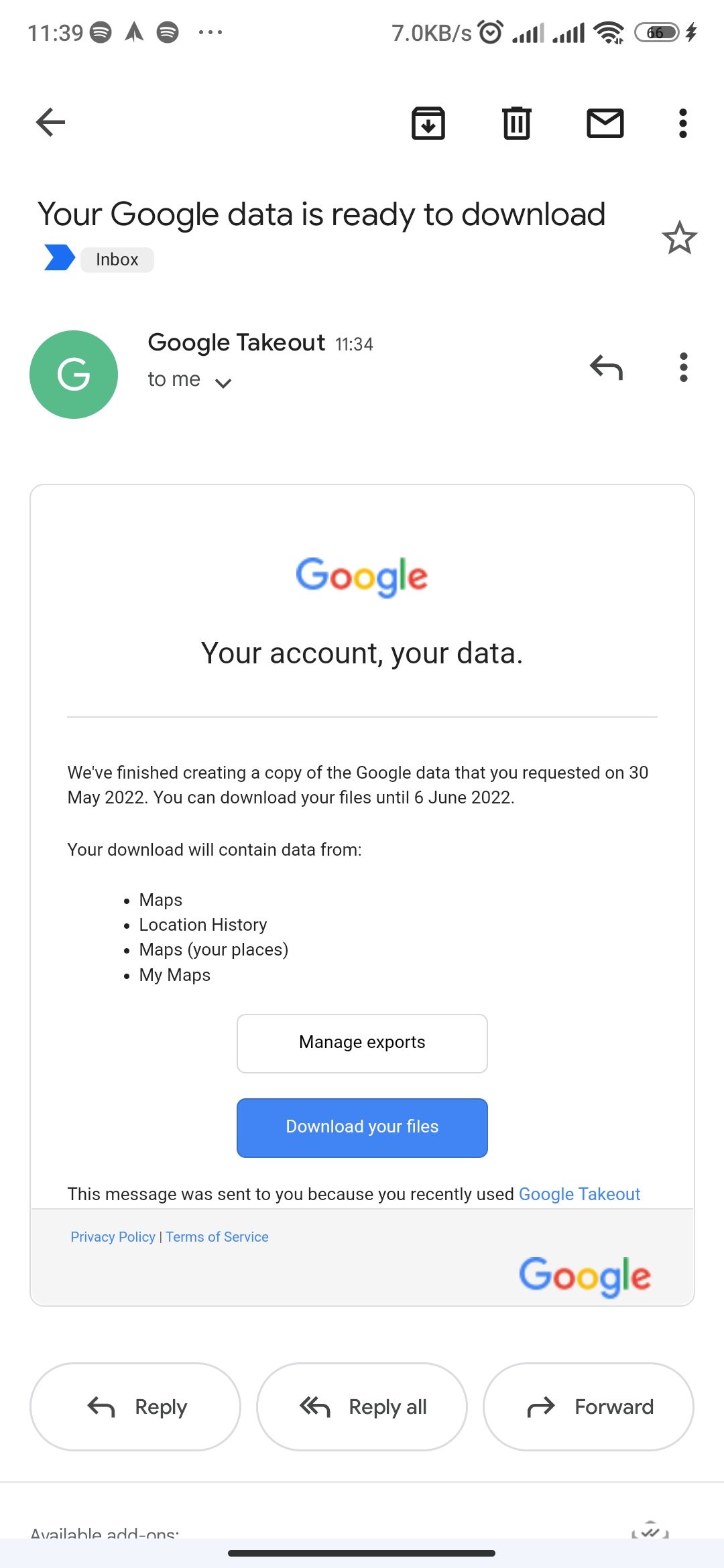Archive this email

click(428, 123)
